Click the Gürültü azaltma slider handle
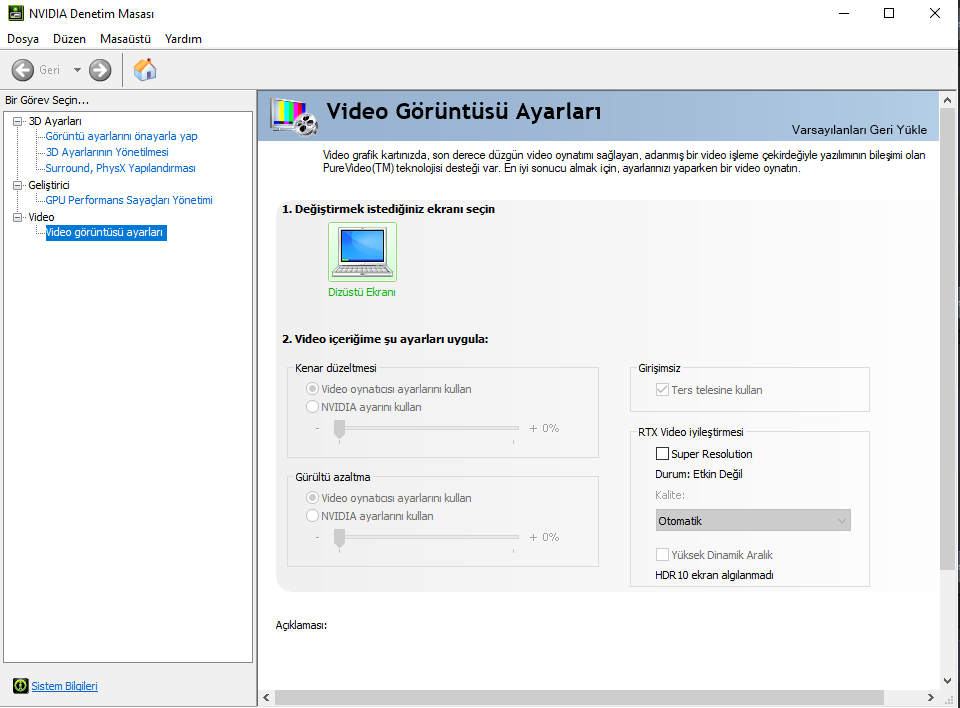The width and height of the screenshot is (960, 708). tap(339, 539)
